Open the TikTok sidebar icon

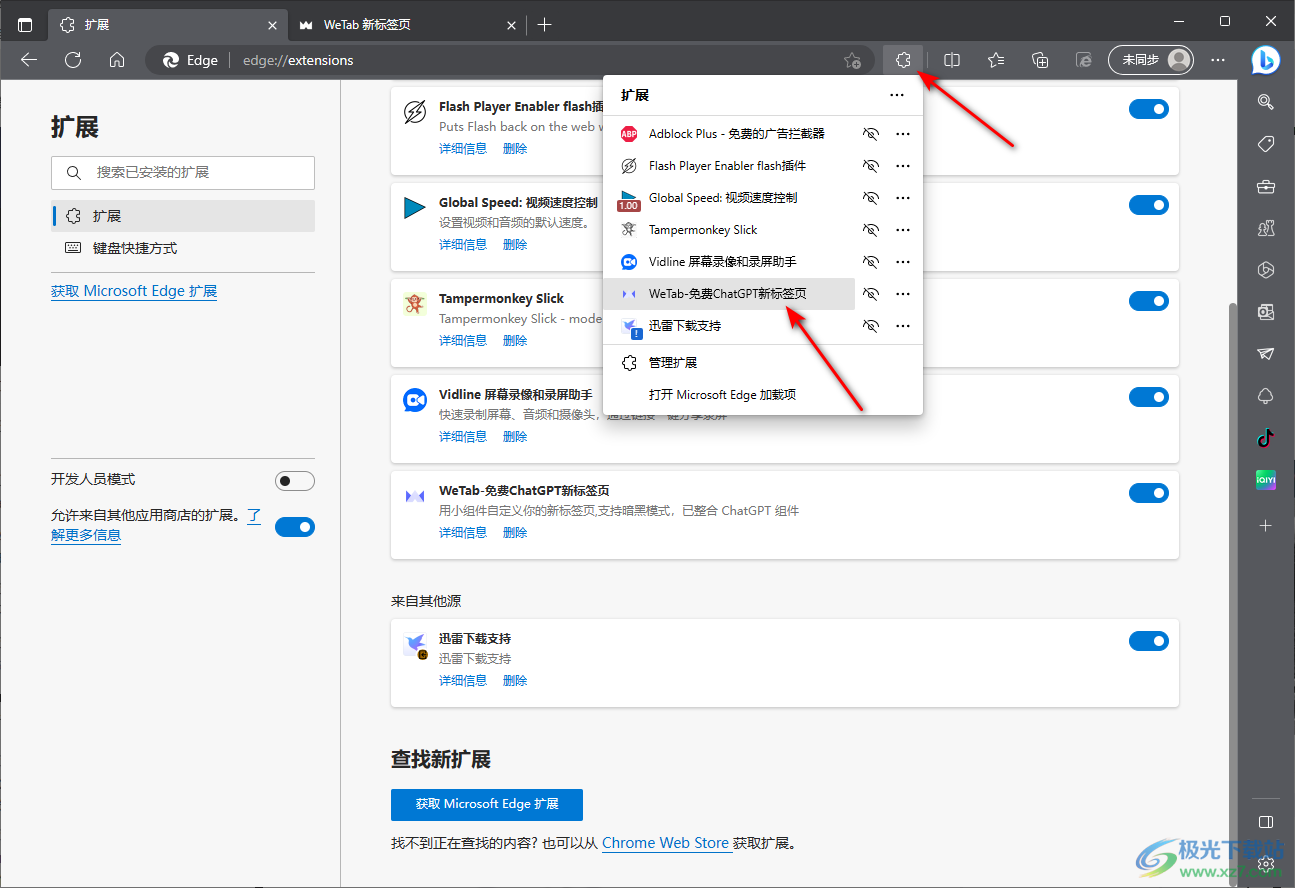1266,438
